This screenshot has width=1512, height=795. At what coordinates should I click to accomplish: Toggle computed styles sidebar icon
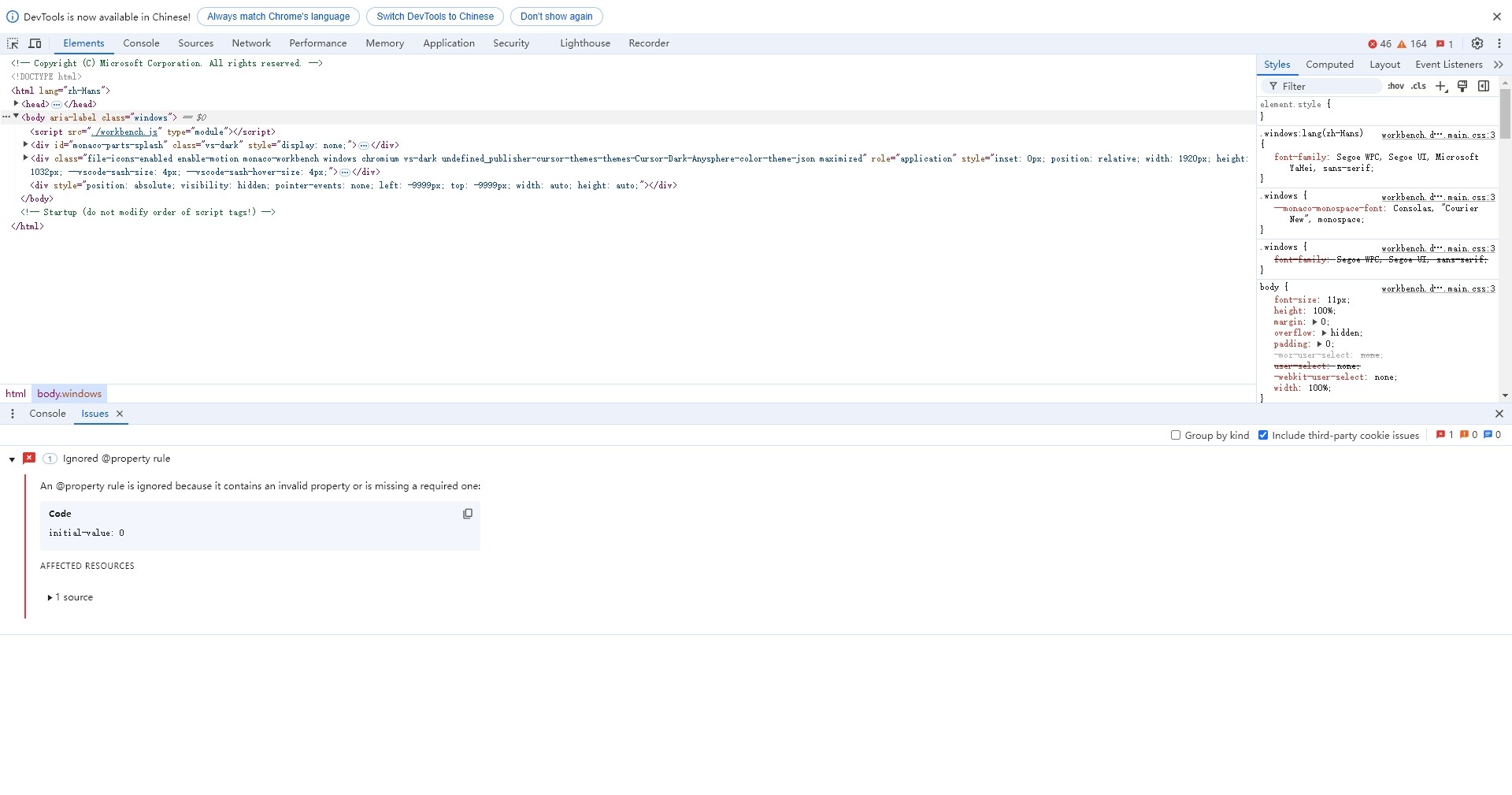(1484, 86)
